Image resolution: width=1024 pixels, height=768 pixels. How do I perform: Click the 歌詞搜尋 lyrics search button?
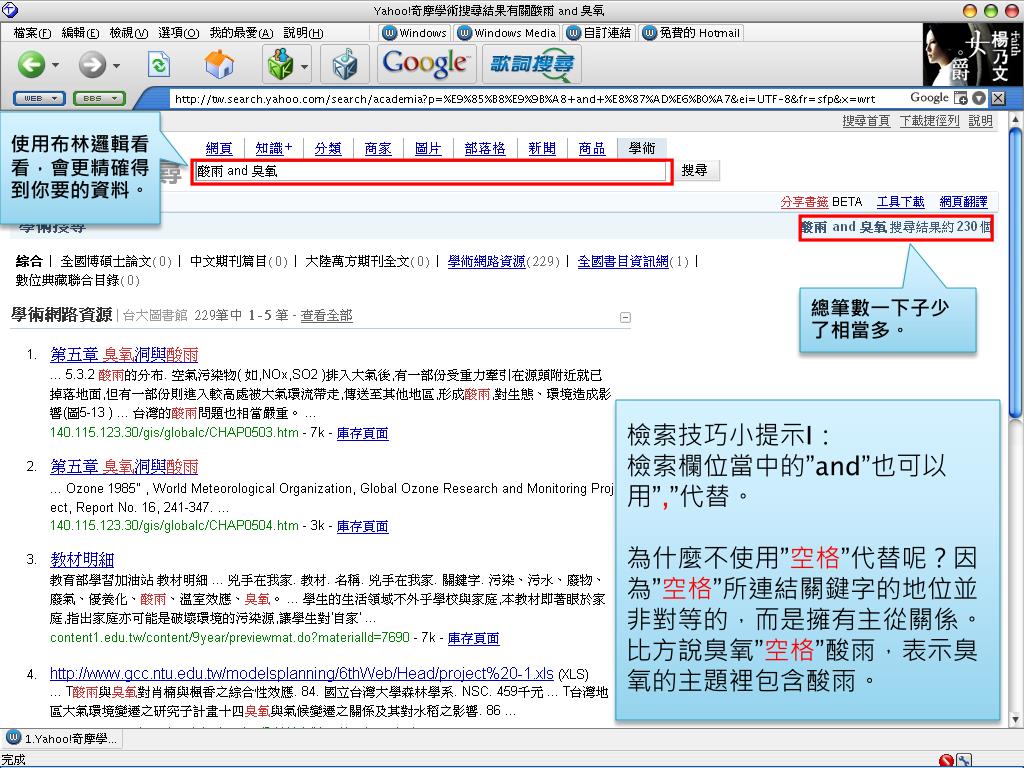532,64
